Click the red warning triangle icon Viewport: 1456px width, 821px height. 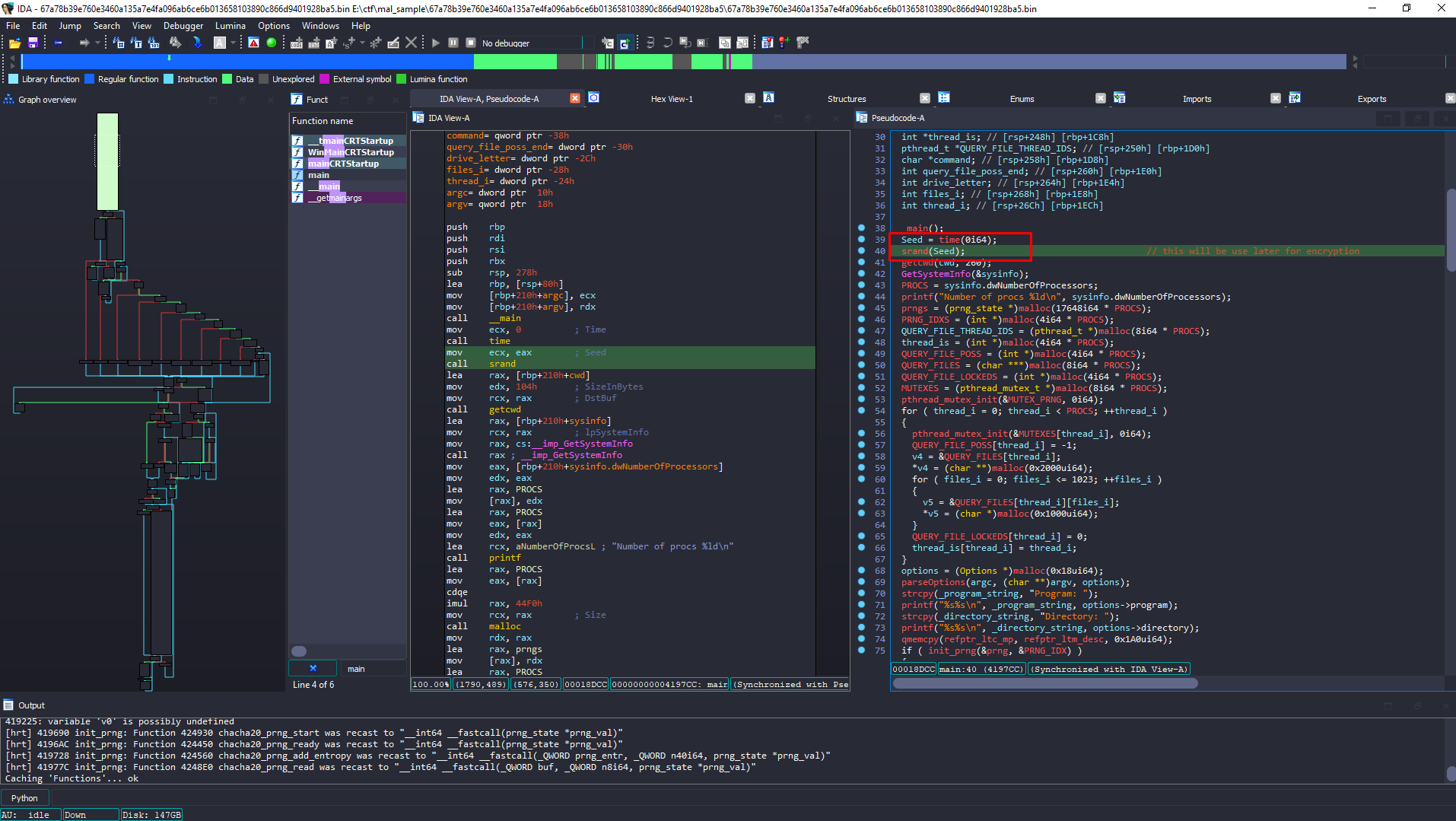pyautogui.click(x=254, y=43)
